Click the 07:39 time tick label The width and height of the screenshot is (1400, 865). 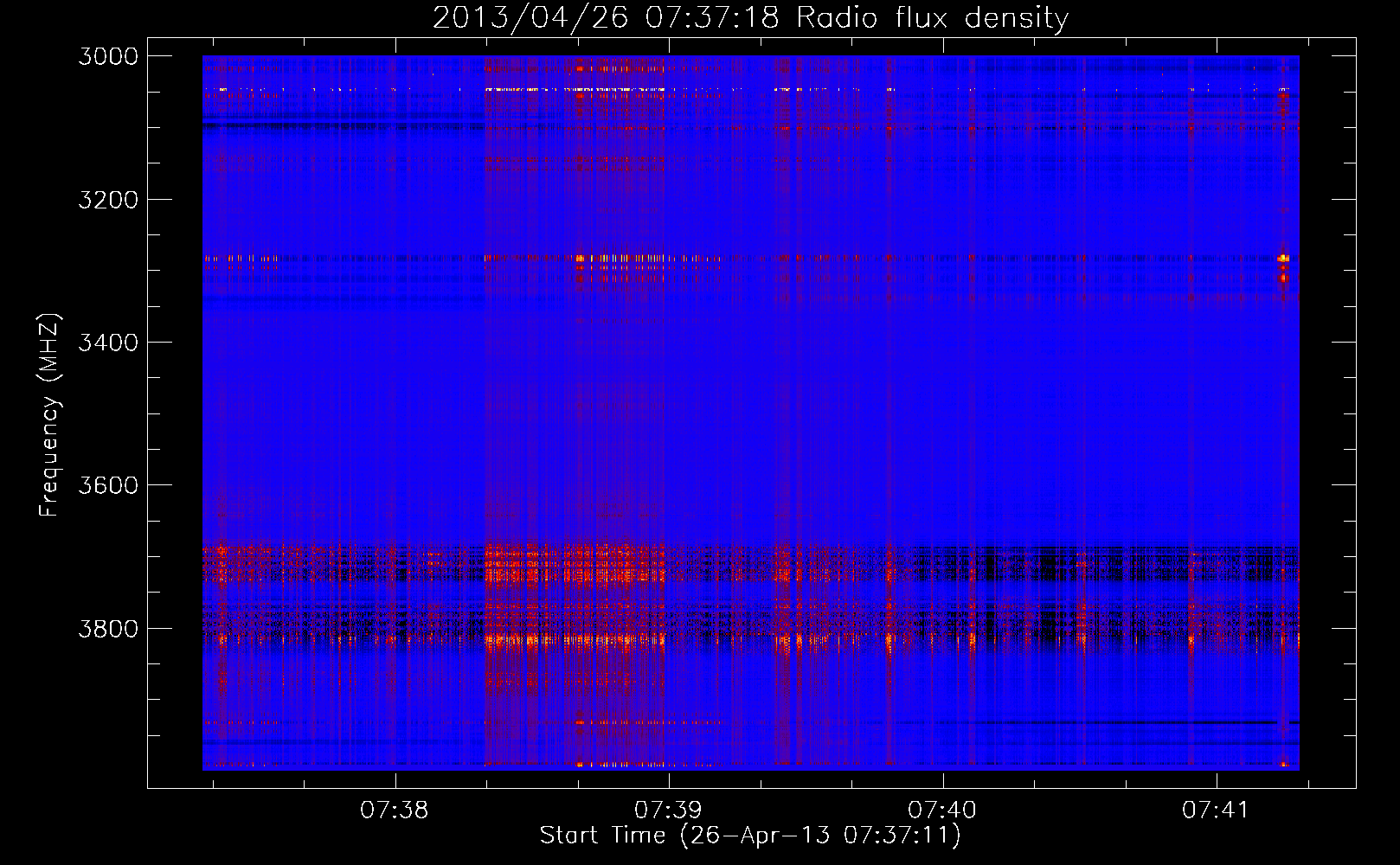point(668,810)
